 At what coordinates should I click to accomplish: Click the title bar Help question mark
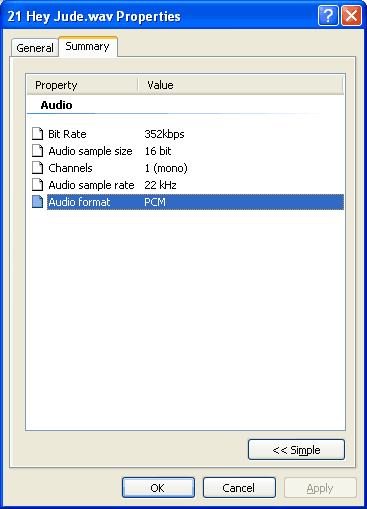tap(328, 15)
